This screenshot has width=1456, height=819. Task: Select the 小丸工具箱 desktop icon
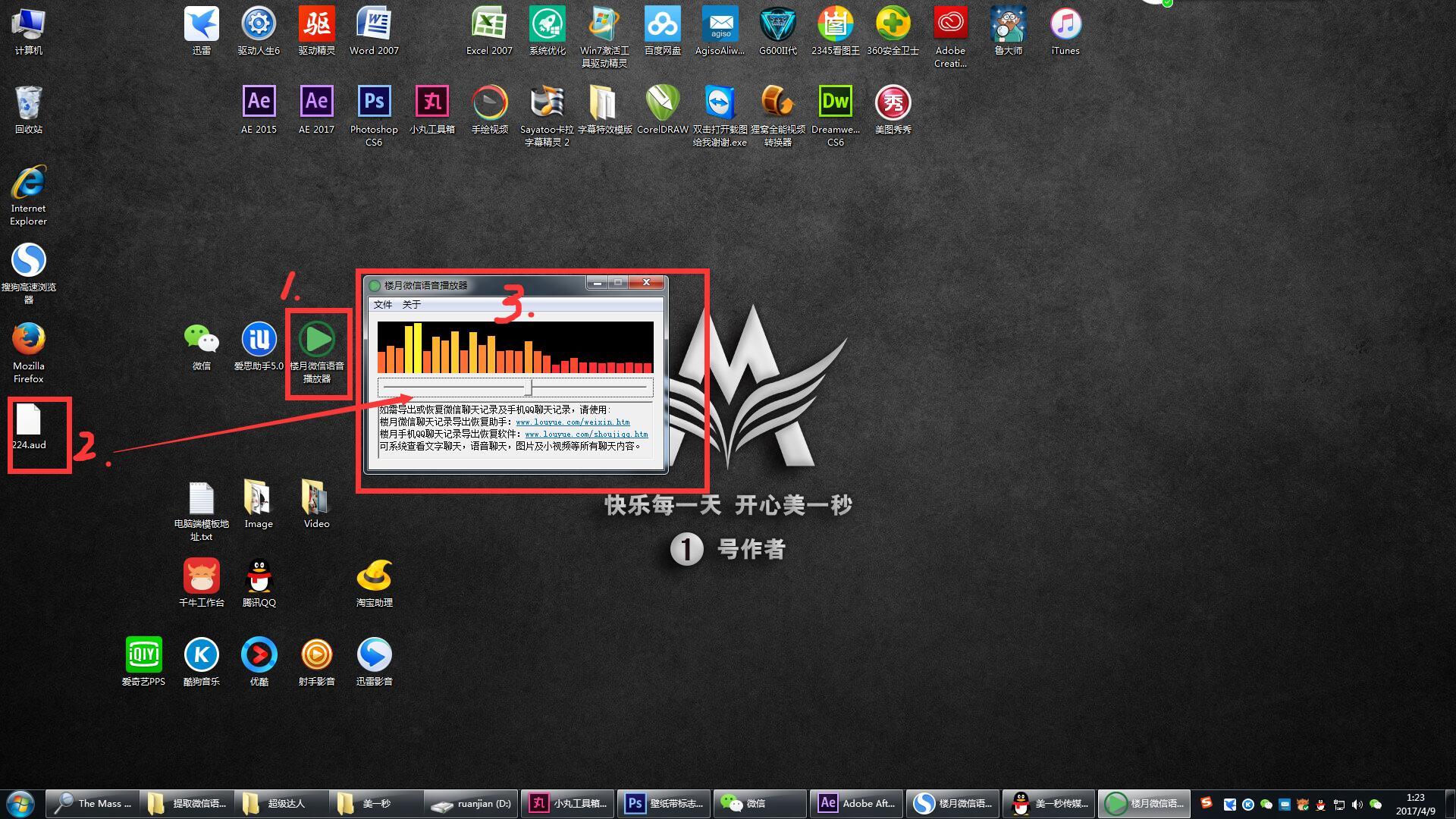pyautogui.click(x=432, y=110)
